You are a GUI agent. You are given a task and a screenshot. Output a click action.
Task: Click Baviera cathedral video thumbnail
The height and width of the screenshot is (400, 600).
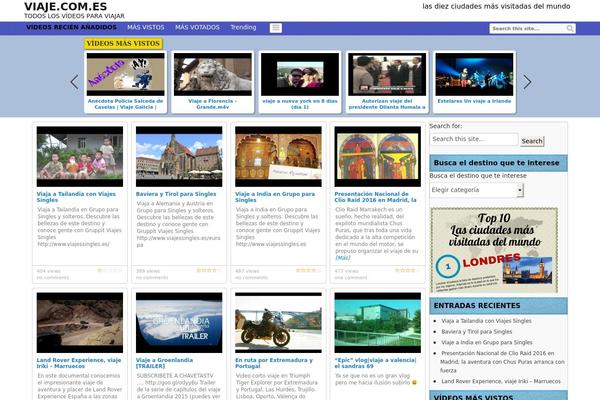pyautogui.click(x=179, y=157)
